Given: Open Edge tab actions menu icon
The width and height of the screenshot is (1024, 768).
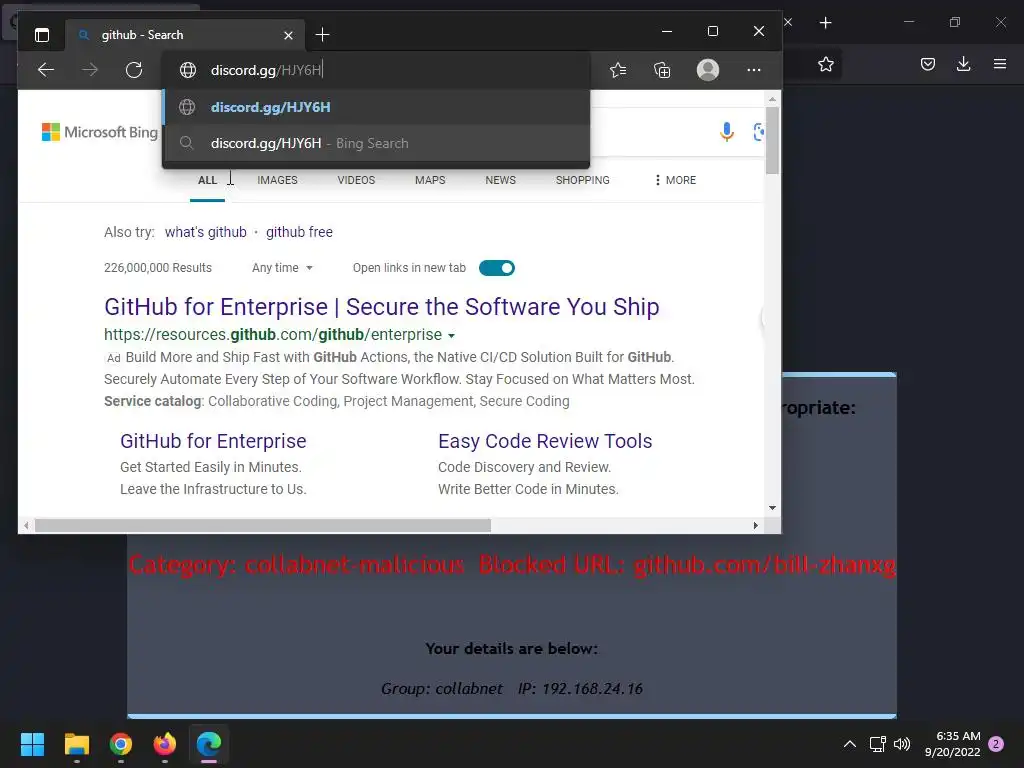Looking at the screenshot, I should 42,35.
